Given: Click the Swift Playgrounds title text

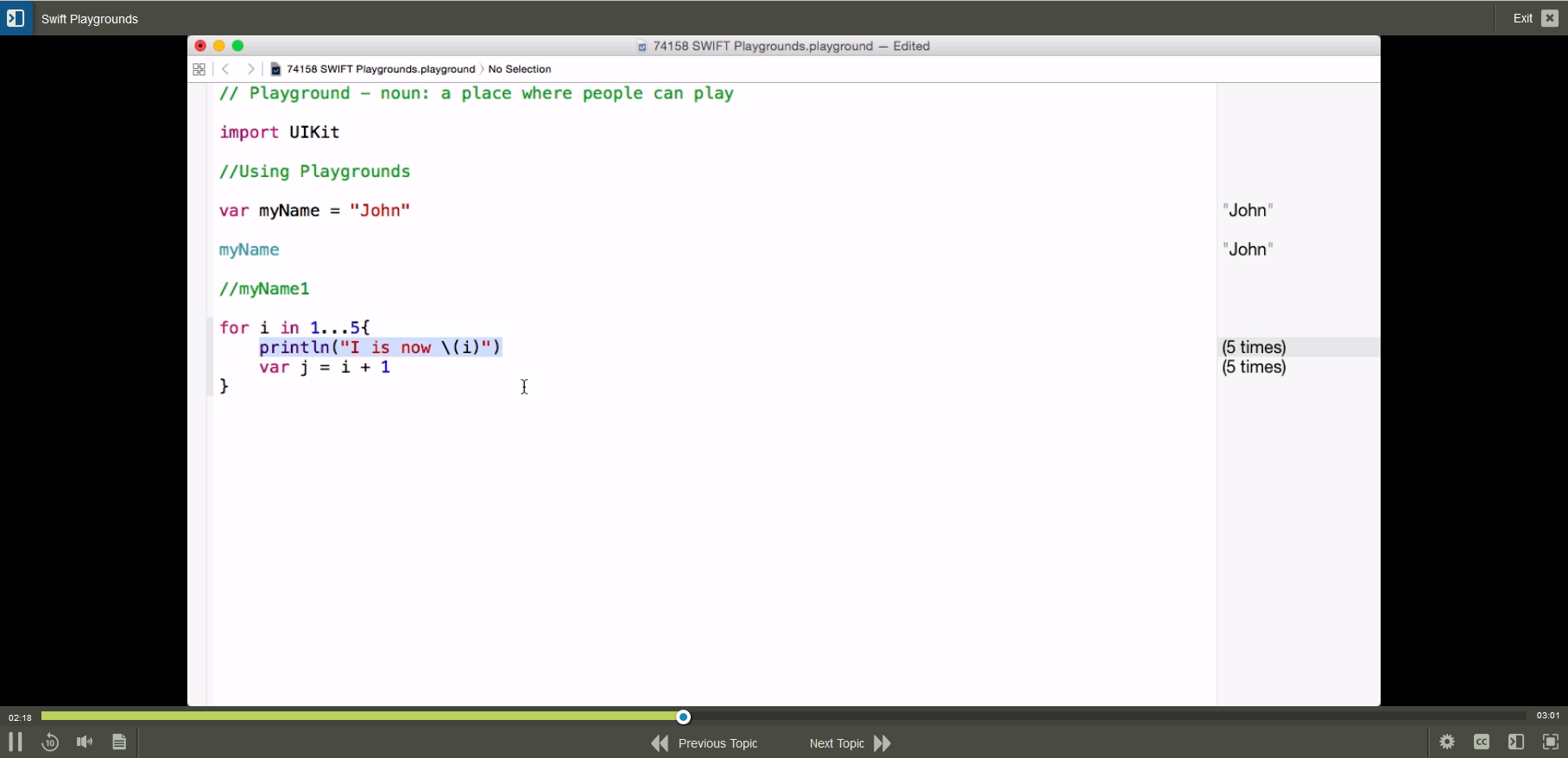Looking at the screenshot, I should pos(90,19).
